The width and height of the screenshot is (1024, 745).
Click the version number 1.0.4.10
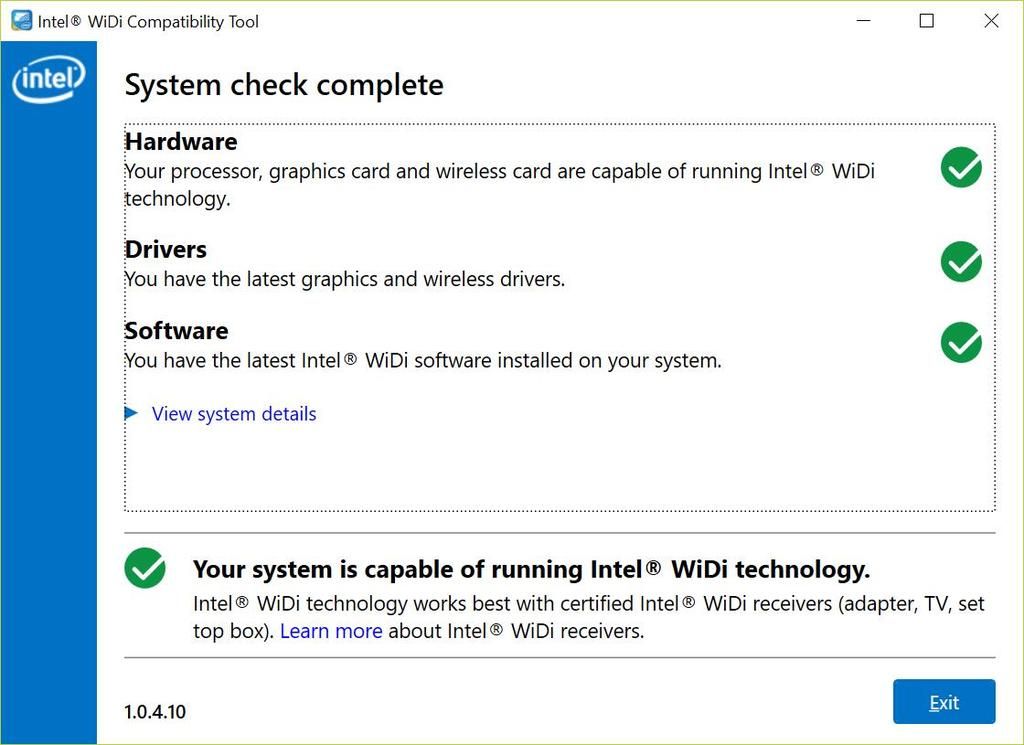155,712
